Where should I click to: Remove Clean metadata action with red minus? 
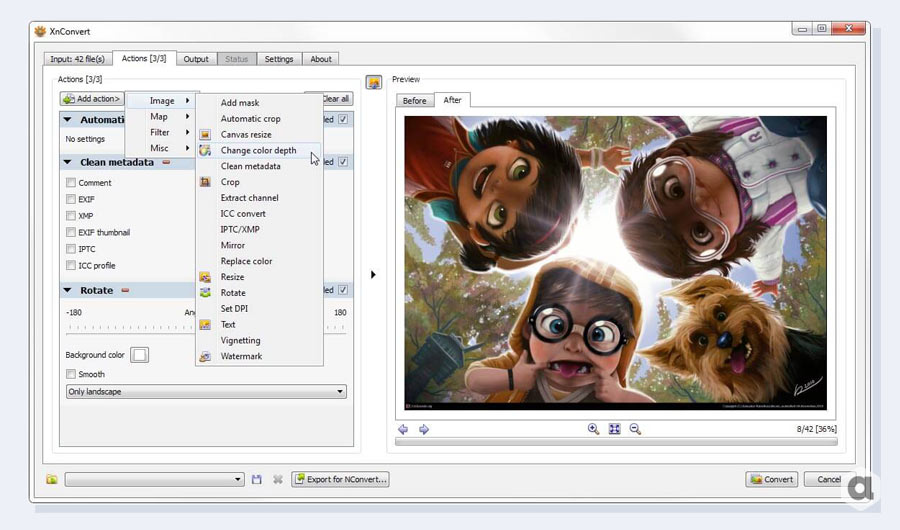tap(166, 162)
